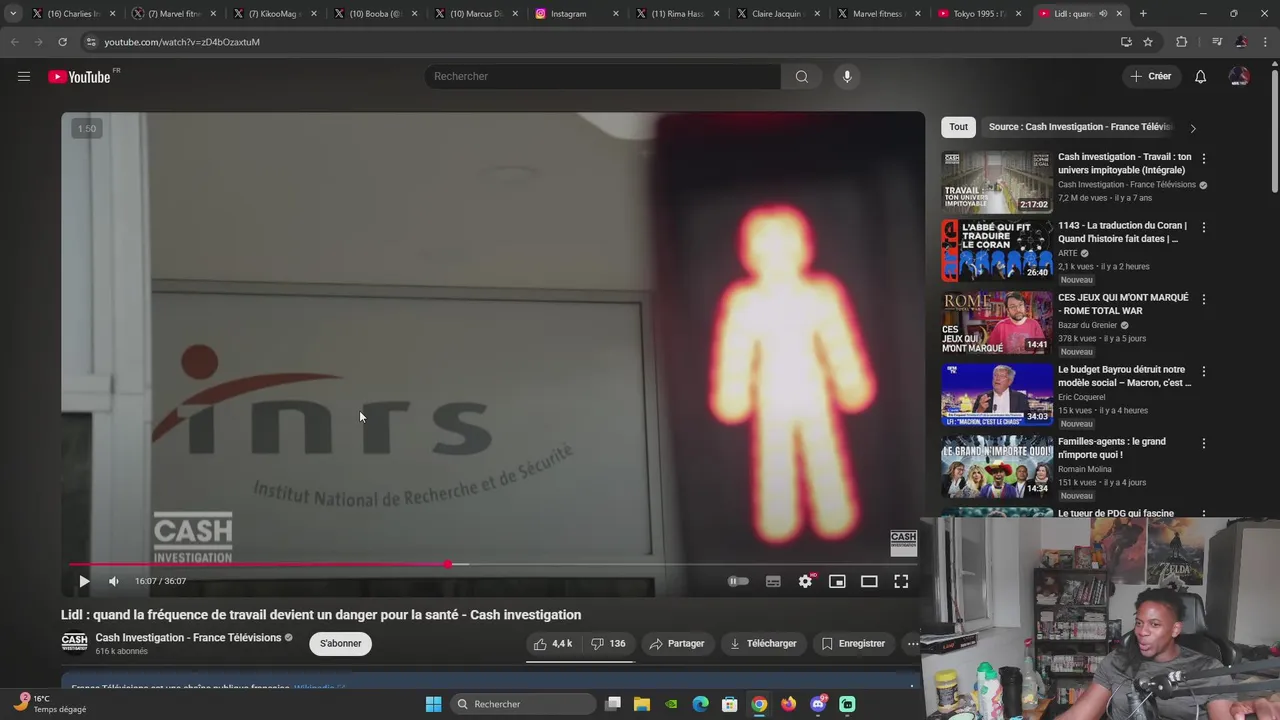The image size is (1280, 720).
Task: Open File Explorer from taskbar
Action: (642, 704)
